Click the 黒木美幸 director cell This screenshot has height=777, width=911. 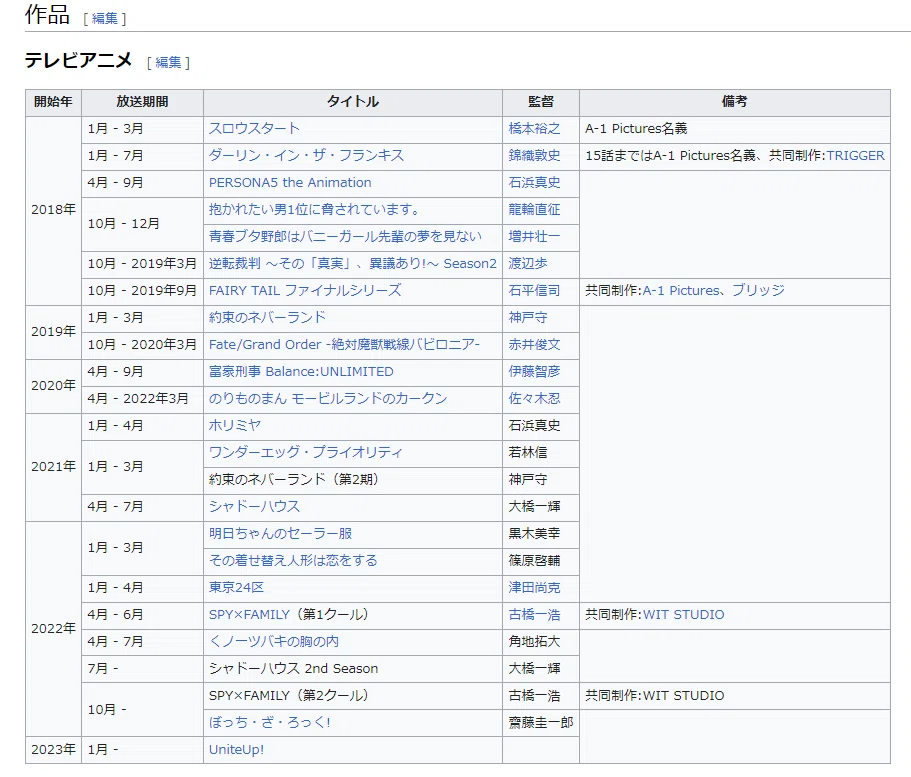(541, 533)
